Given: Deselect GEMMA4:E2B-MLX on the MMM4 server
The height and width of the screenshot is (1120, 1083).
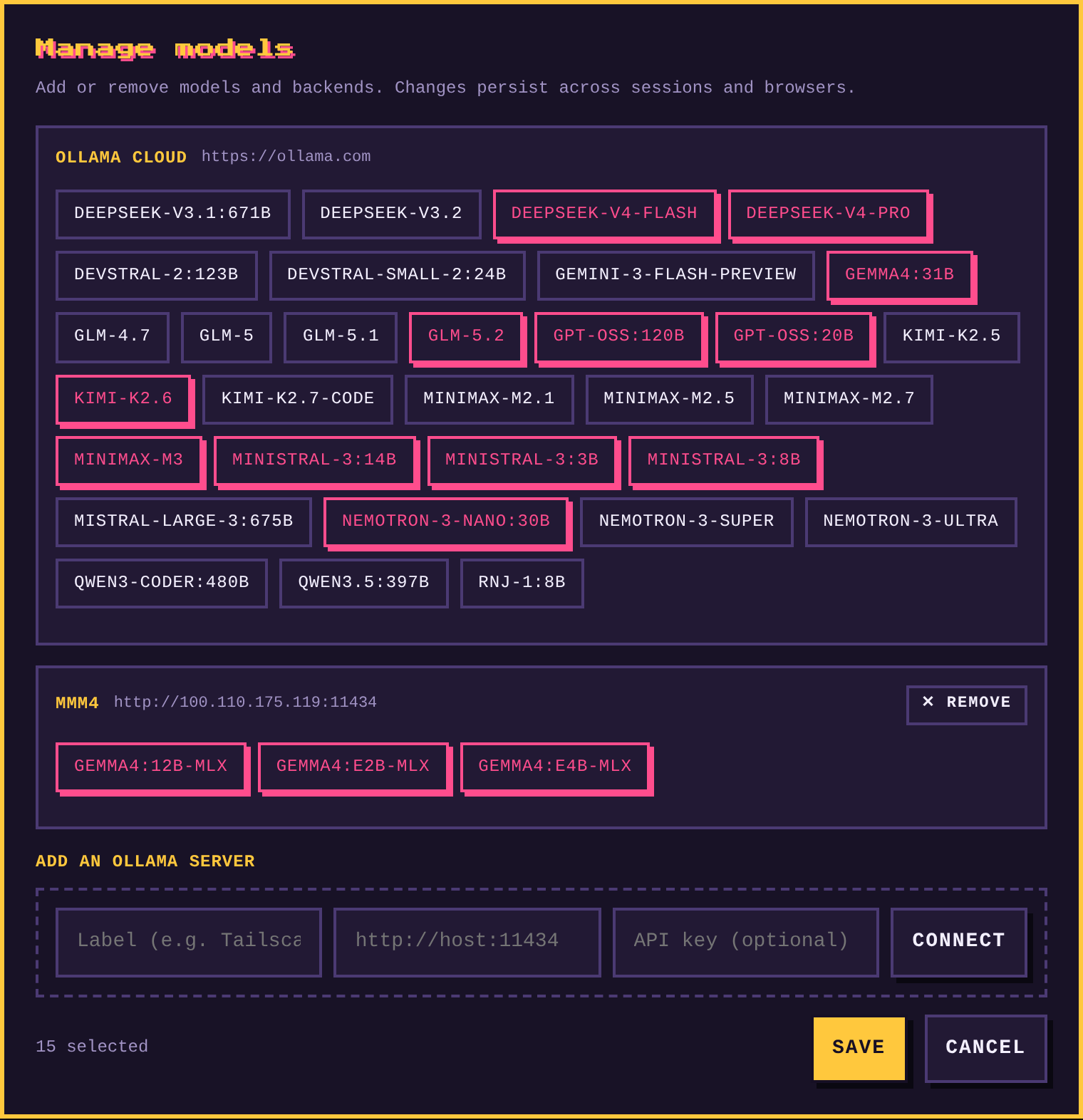Looking at the screenshot, I should click(353, 767).
